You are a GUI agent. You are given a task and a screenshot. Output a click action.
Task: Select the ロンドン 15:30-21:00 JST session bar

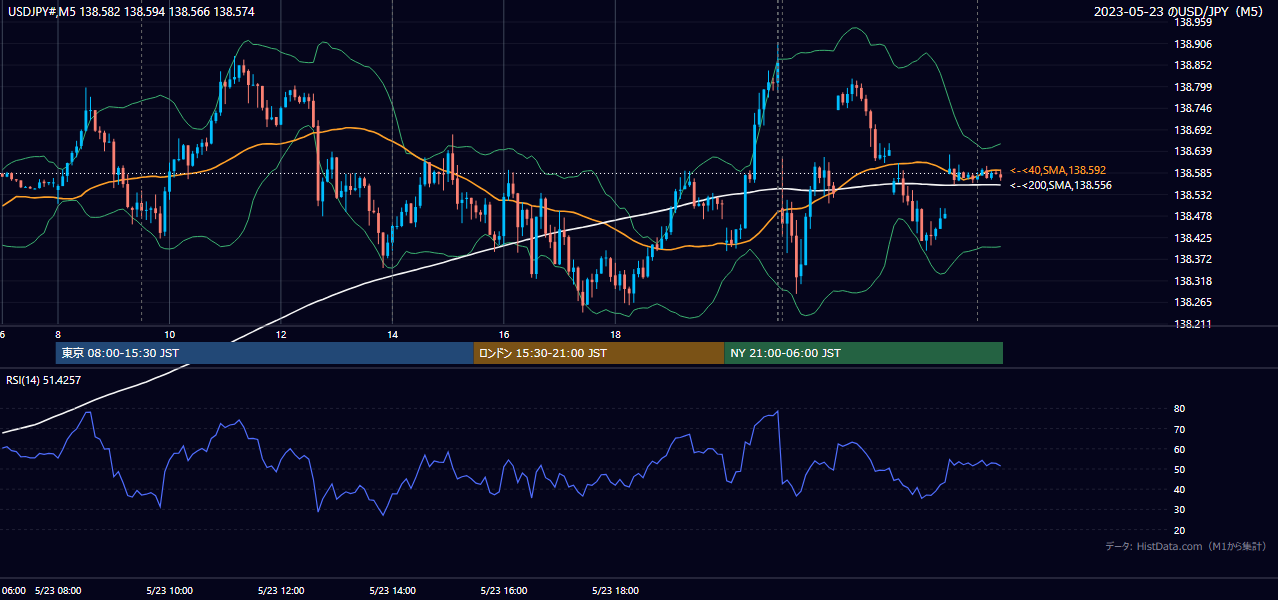point(598,353)
